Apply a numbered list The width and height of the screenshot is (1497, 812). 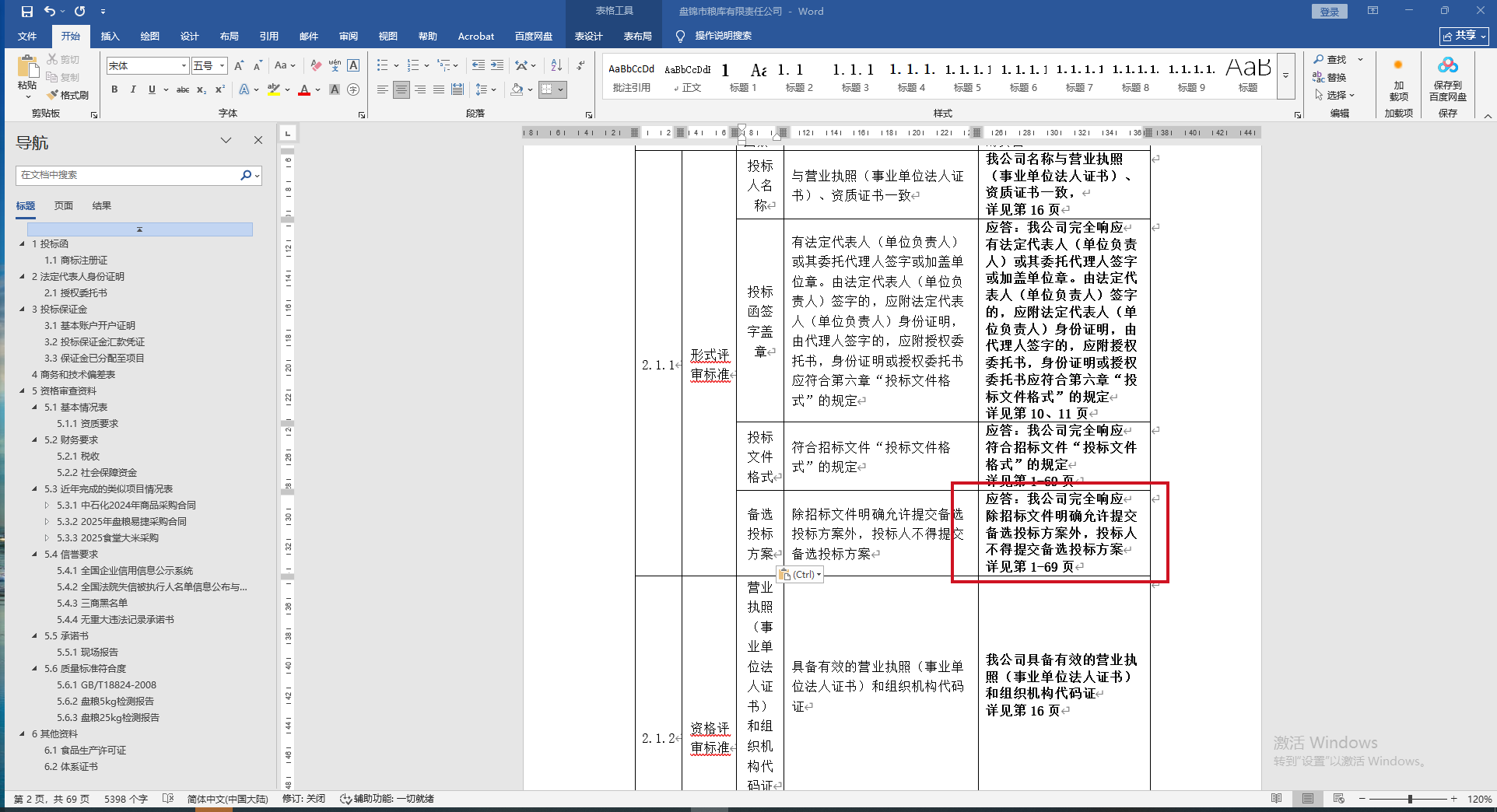point(413,66)
